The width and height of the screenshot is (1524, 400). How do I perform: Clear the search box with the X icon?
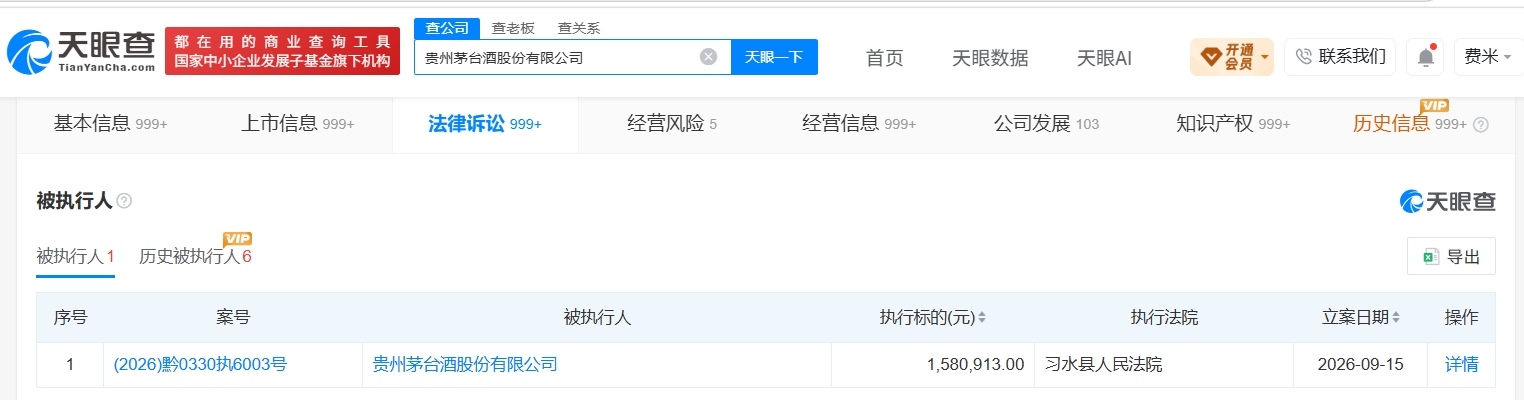pos(708,57)
